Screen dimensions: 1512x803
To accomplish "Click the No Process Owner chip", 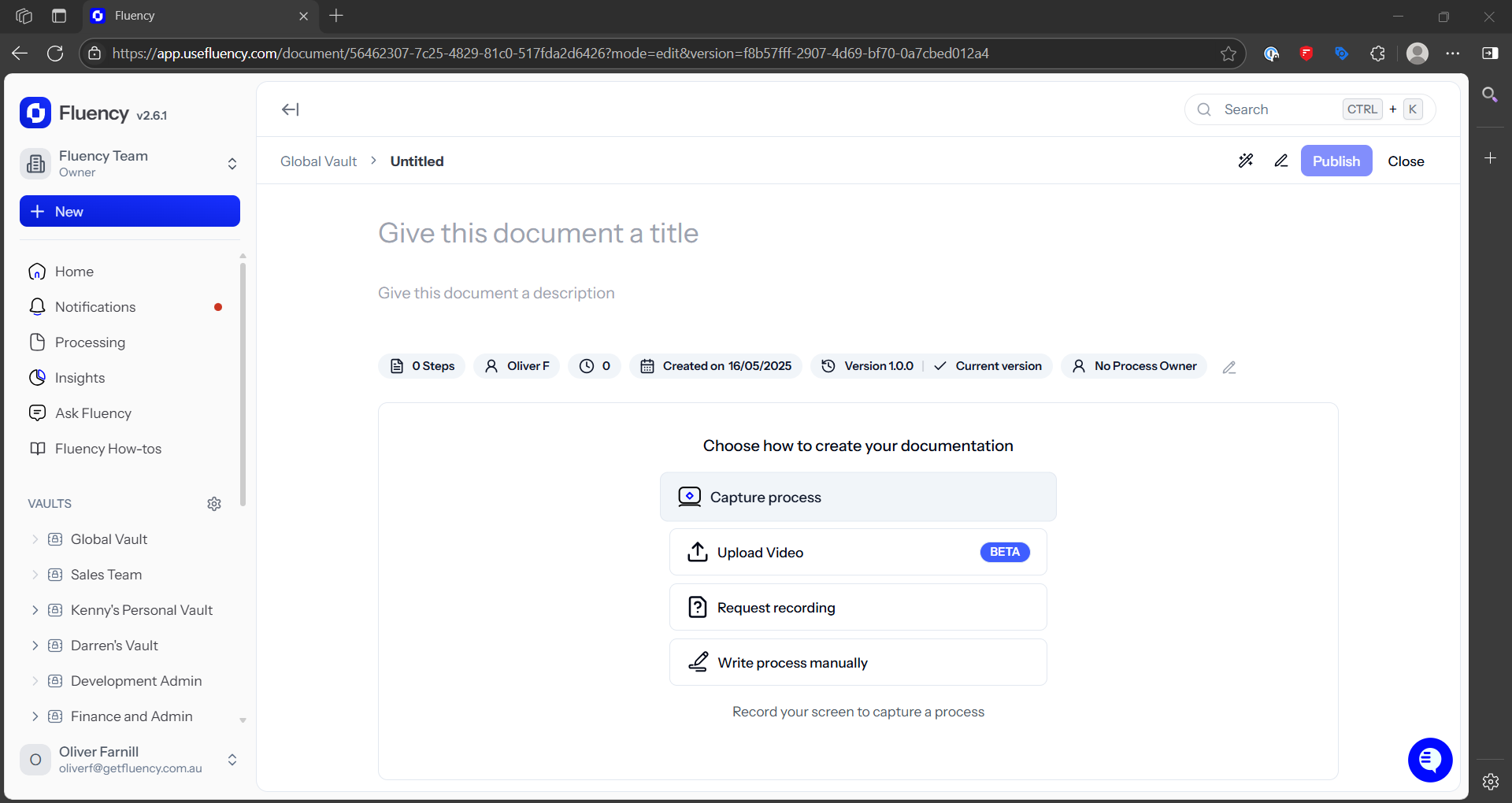I will (x=1134, y=366).
